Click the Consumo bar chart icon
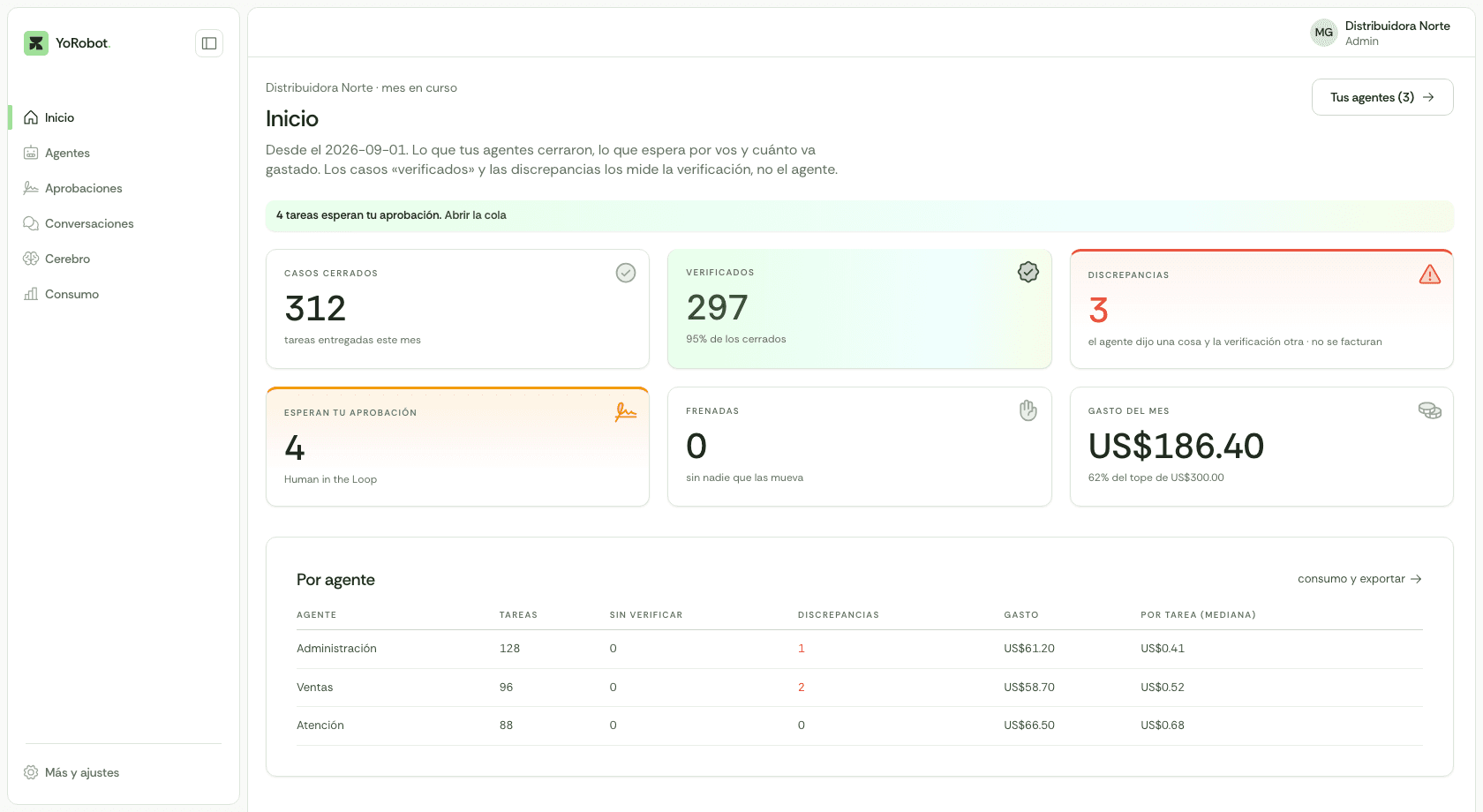The width and height of the screenshot is (1483, 812). (x=31, y=294)
